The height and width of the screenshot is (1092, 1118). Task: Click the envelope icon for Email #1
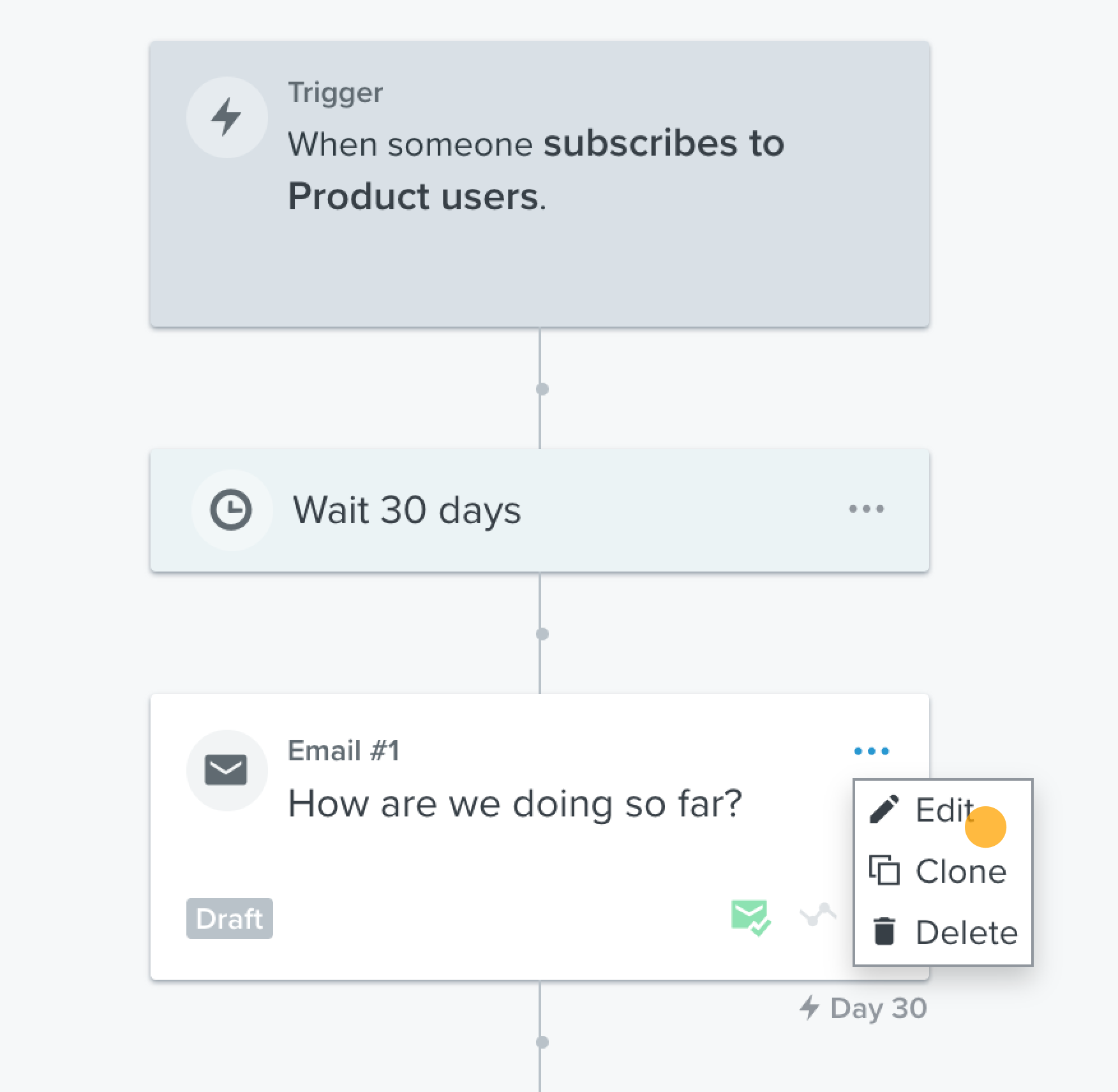click(226, 770)
